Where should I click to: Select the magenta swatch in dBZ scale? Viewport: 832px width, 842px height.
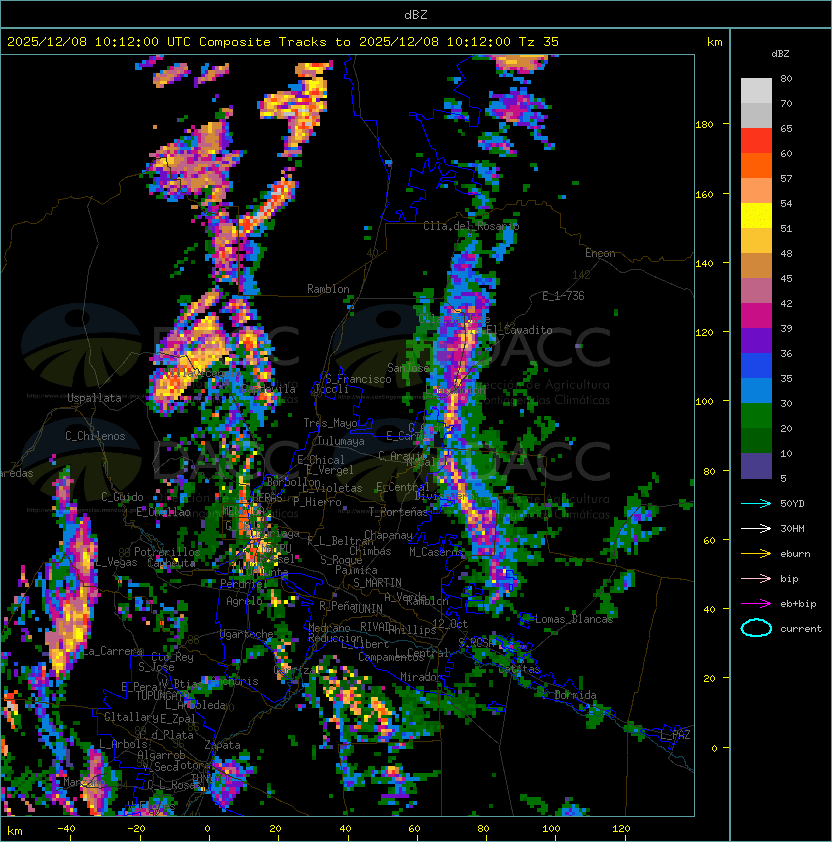756,316
